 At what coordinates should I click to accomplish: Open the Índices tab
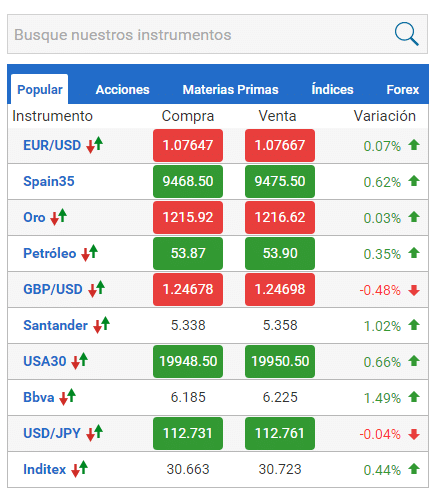[332, 90]
